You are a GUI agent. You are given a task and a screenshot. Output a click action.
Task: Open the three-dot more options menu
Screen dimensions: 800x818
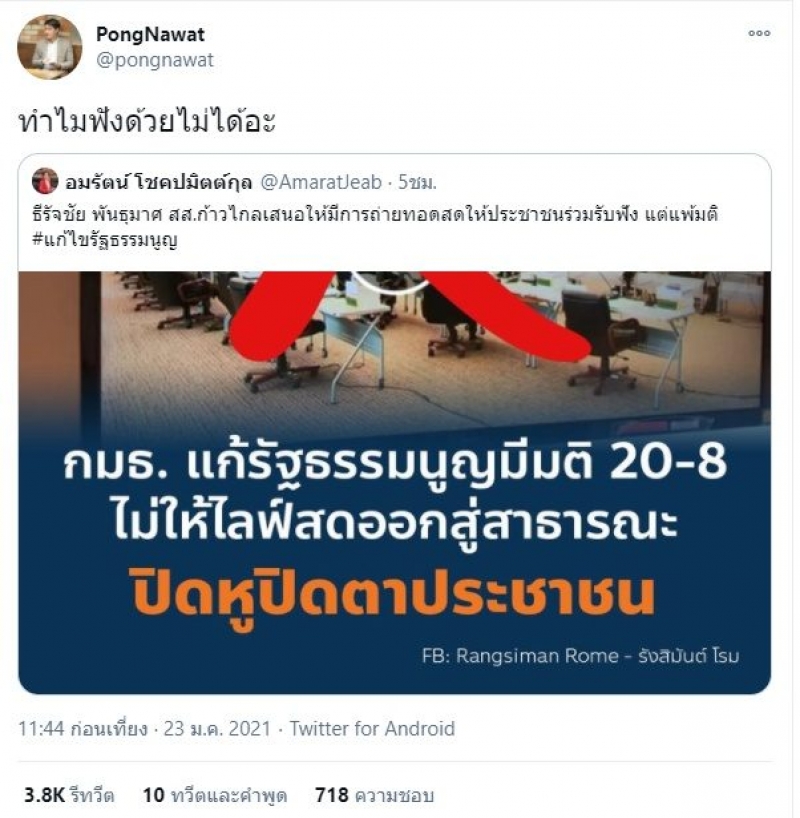click(759, 33)
